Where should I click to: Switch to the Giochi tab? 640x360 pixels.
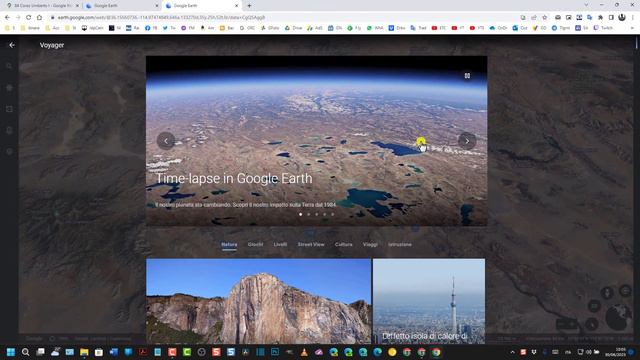point(256,244)
